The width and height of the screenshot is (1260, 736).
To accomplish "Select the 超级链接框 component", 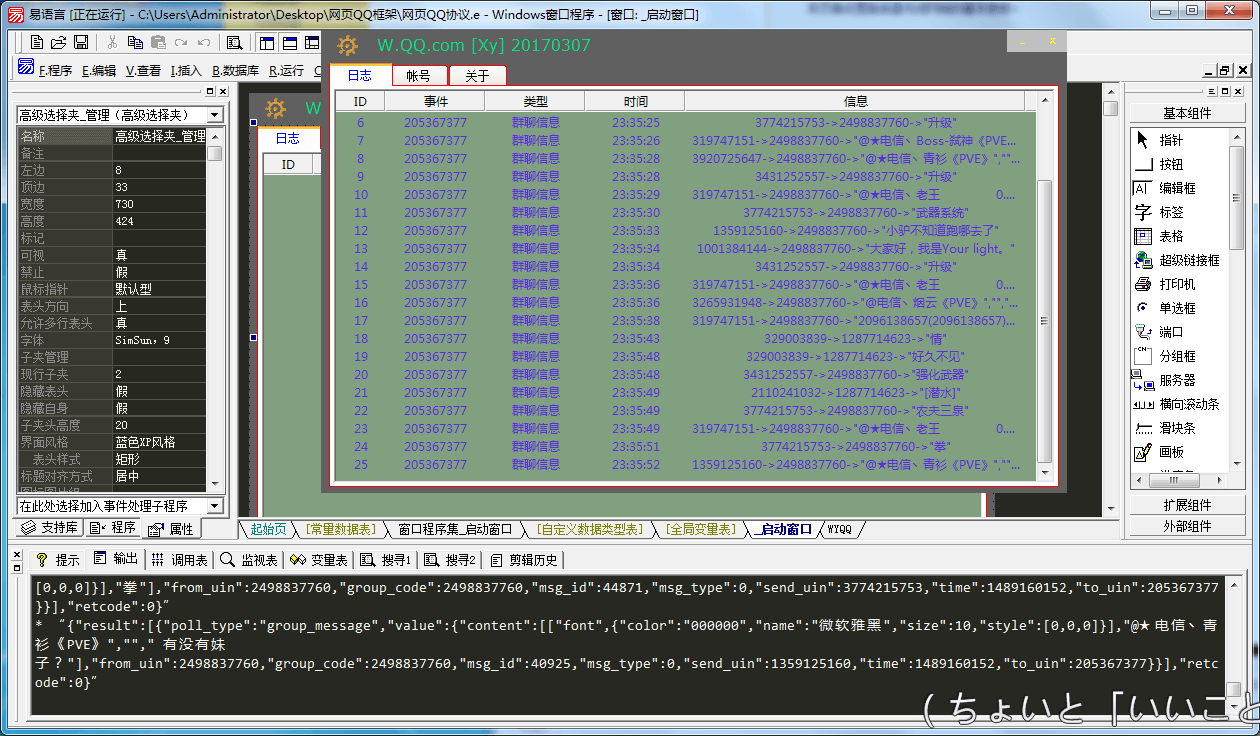I will click(x=1188, y=260).
